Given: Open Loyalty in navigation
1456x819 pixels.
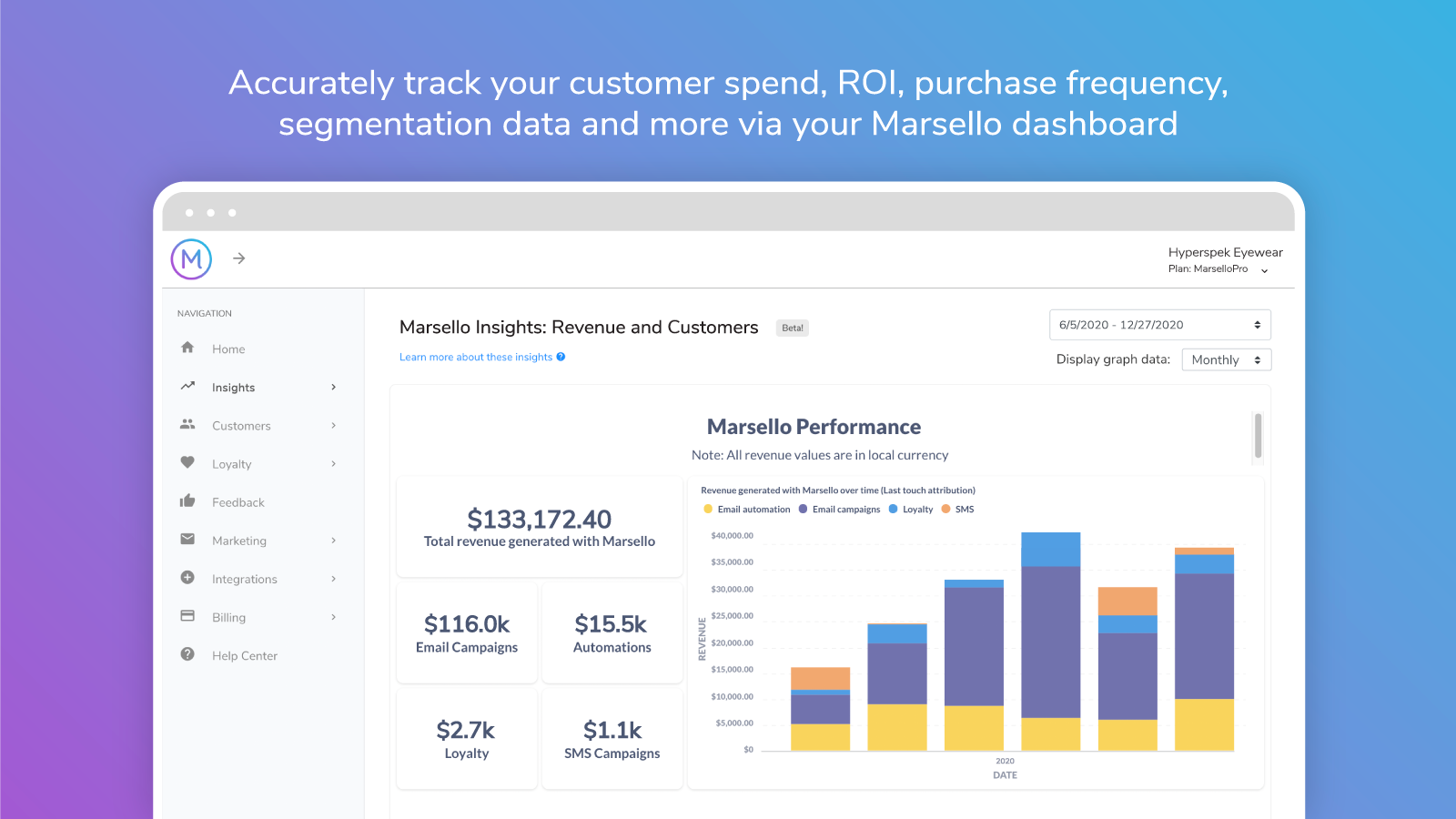Looking at the screenshot, I should (231, 464).
